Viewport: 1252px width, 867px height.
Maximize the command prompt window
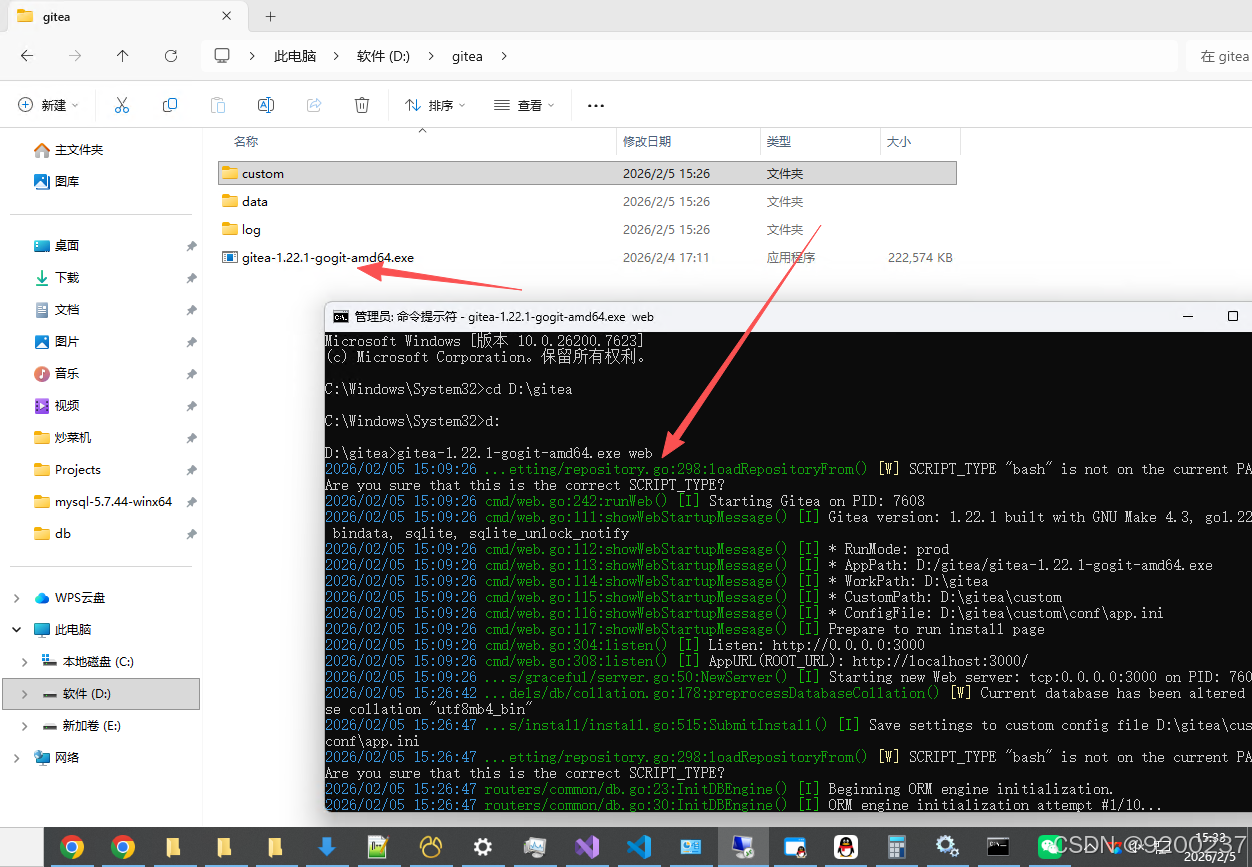point(1233,316)
